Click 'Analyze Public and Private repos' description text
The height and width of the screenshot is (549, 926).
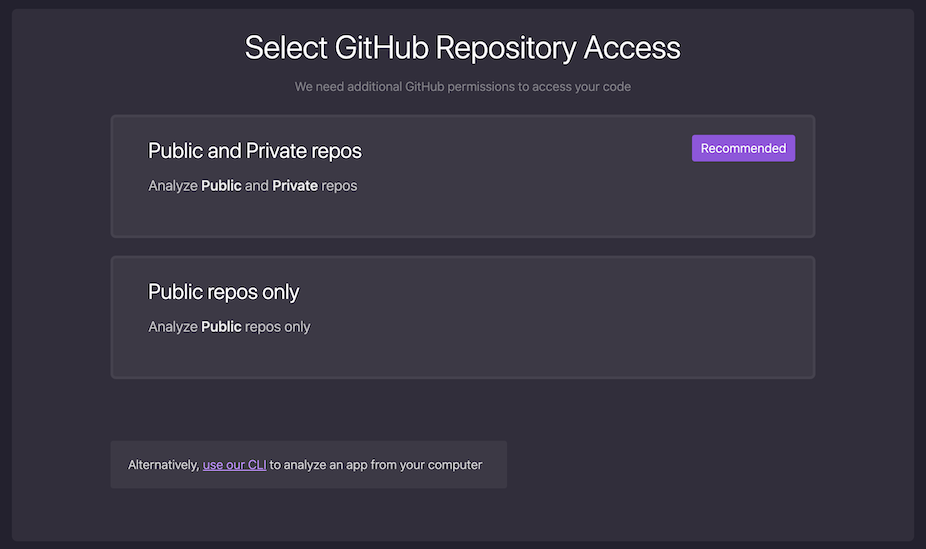coord(253,186)
